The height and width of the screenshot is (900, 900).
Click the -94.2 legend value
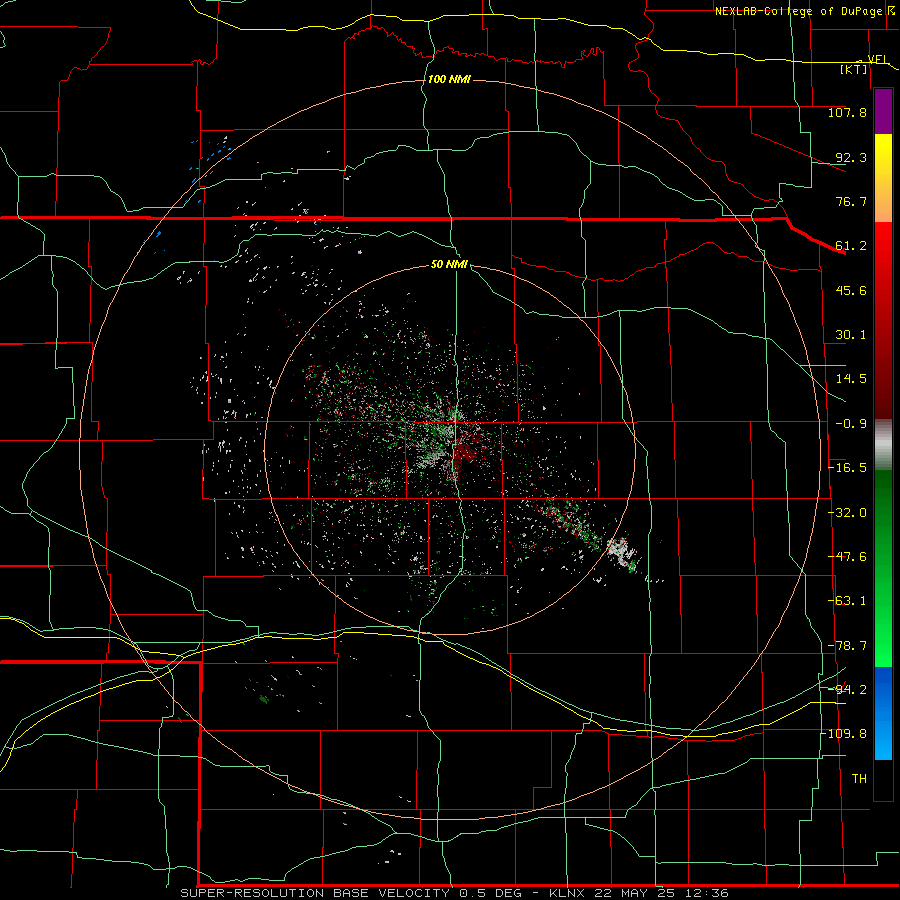(847, 690)
